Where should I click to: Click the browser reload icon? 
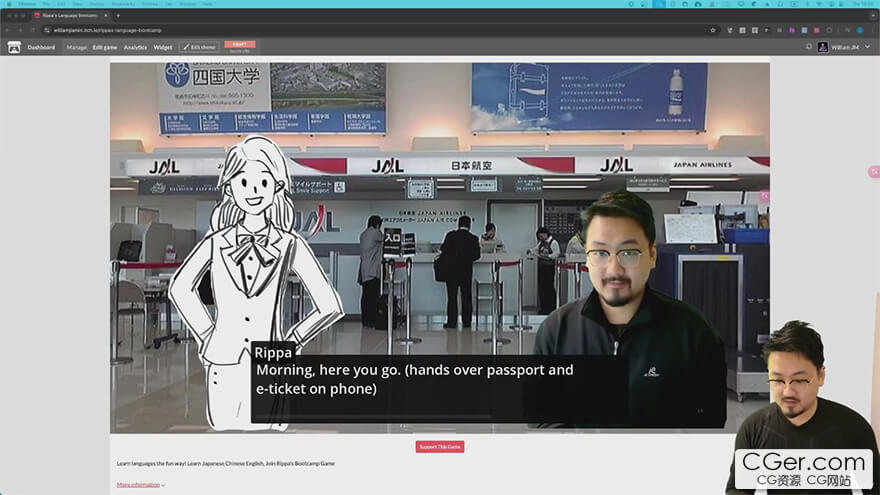[x=33, y=30]
